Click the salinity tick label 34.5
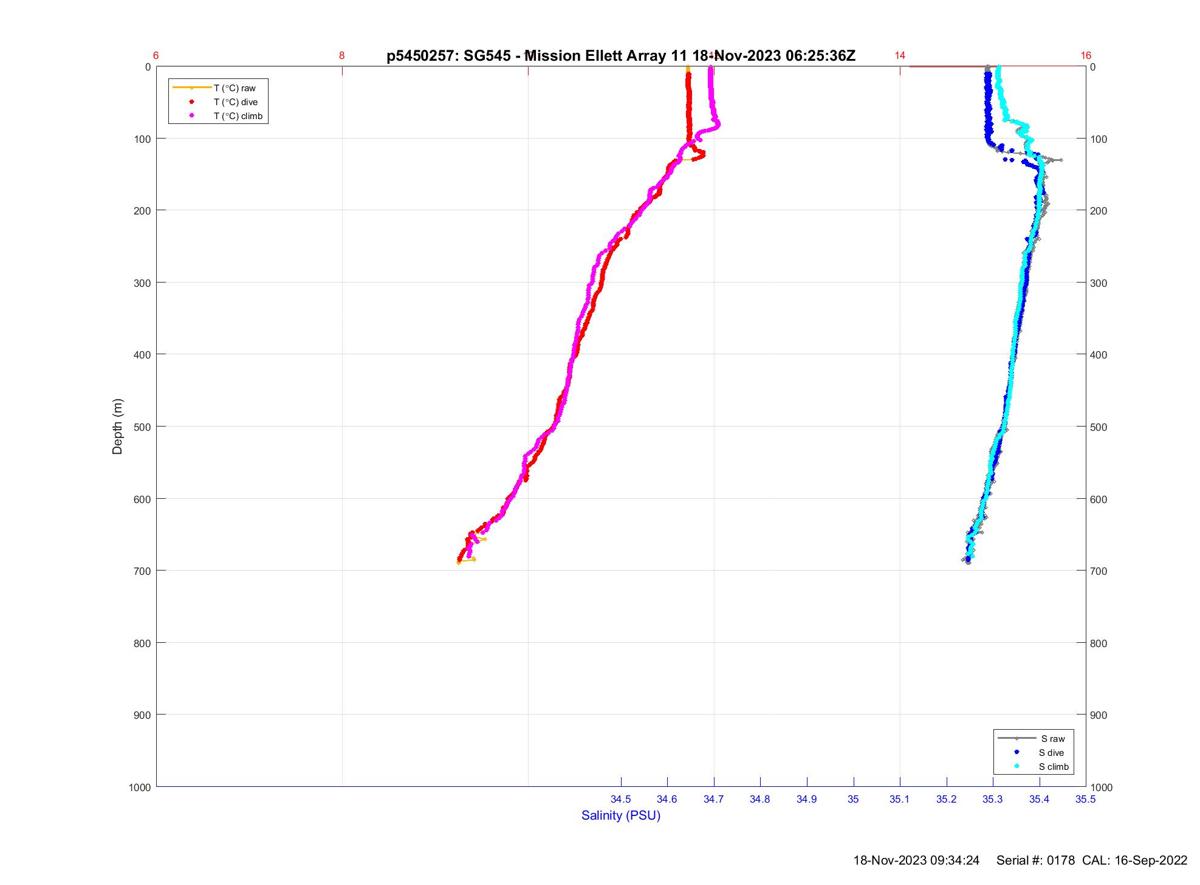Image resolution: width=1200 pixels, height=885 pixels. 621,799
